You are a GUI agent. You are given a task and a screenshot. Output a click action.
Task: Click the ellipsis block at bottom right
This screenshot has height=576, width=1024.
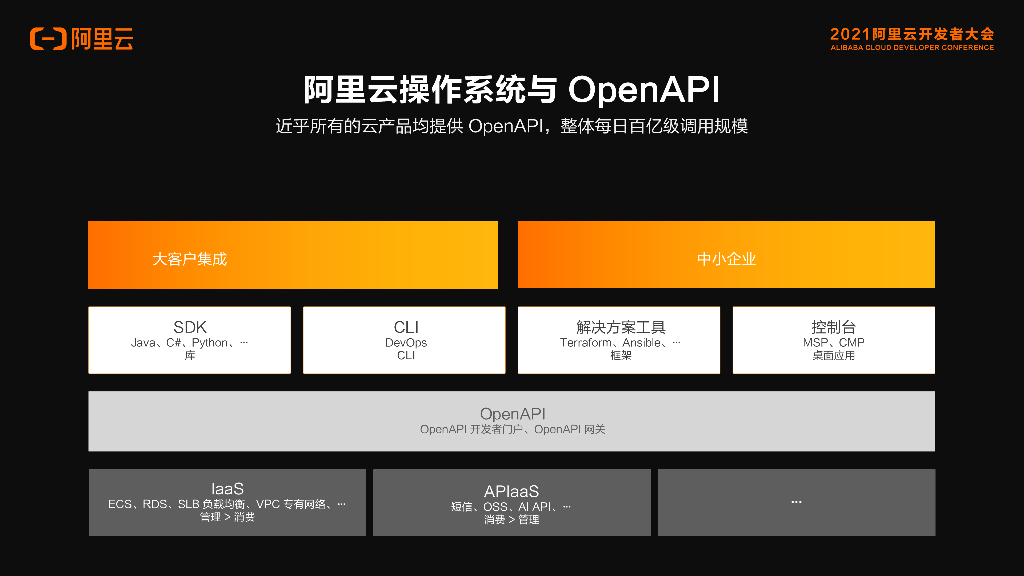(797, 502)
